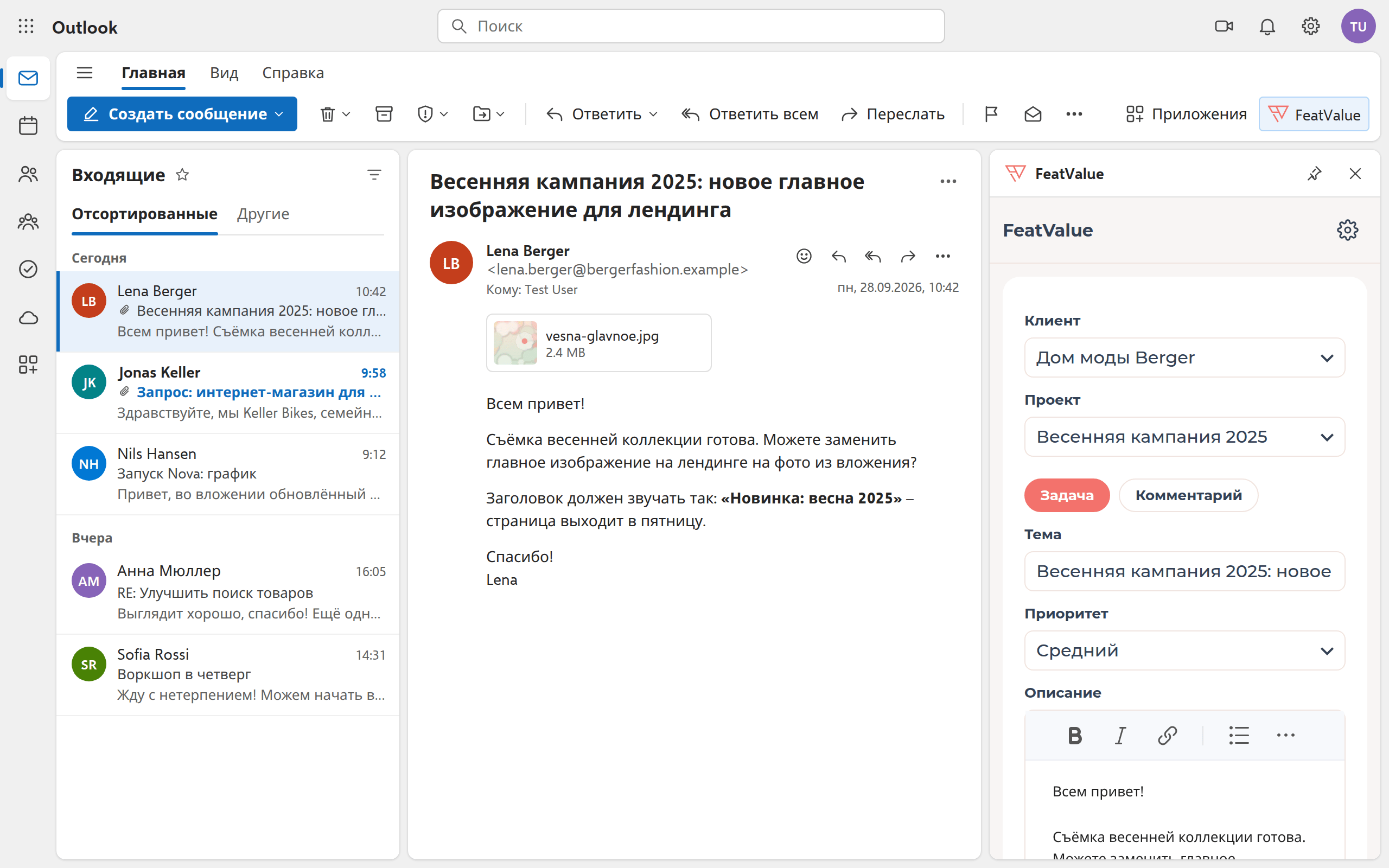Insert bulleted list in Описание editor
Screen dimensions: 1389x868
click(1239, 736)
